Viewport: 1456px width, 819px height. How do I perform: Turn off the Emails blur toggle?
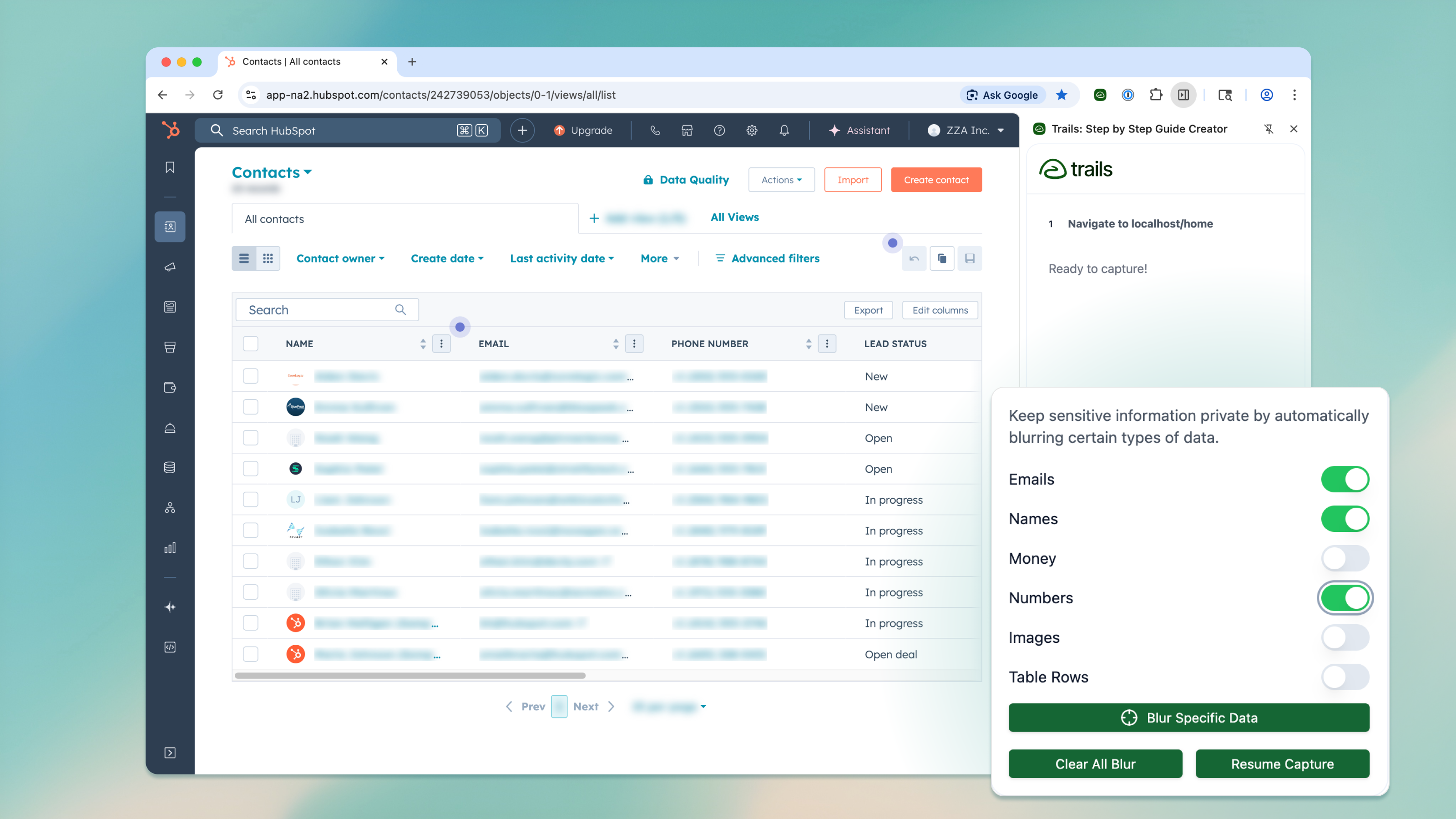pyautogui.click(x=1345, y=479)
